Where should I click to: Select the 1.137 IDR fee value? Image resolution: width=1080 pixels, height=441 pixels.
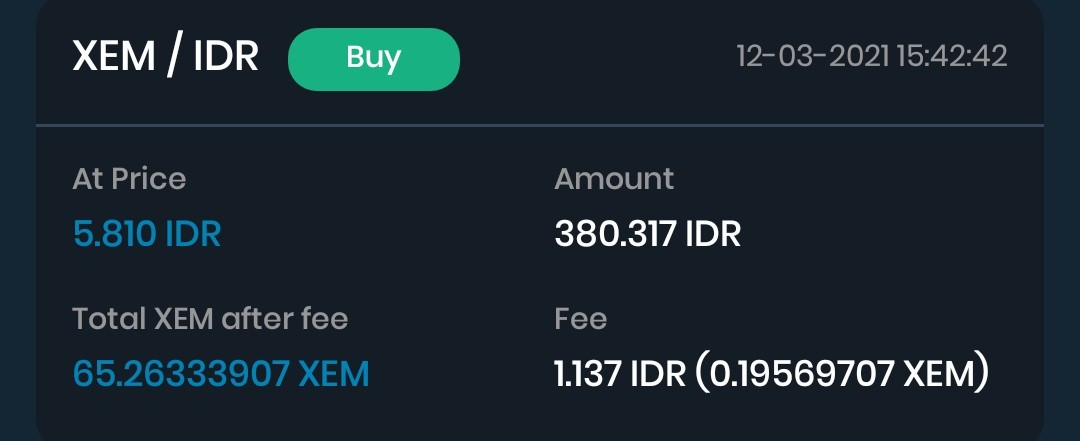click(620, 374)
